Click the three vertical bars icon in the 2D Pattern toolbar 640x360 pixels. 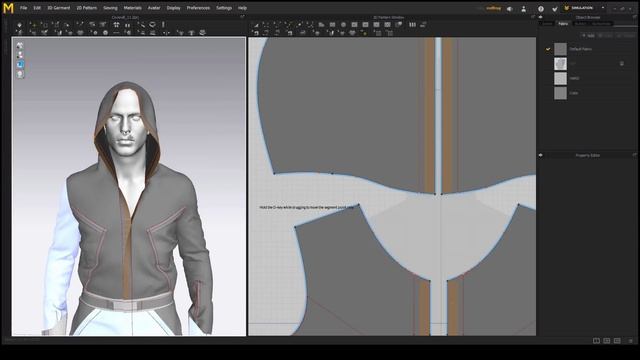pyautogui.click(x=413, y=25)
